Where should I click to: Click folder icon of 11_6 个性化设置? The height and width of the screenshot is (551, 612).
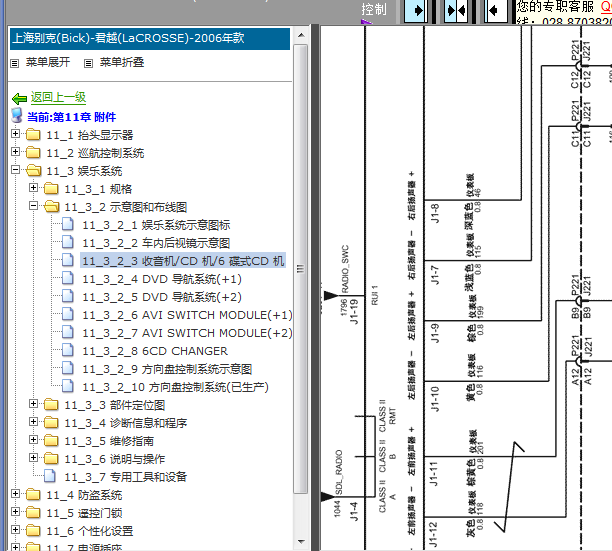[x=33, y=531]
